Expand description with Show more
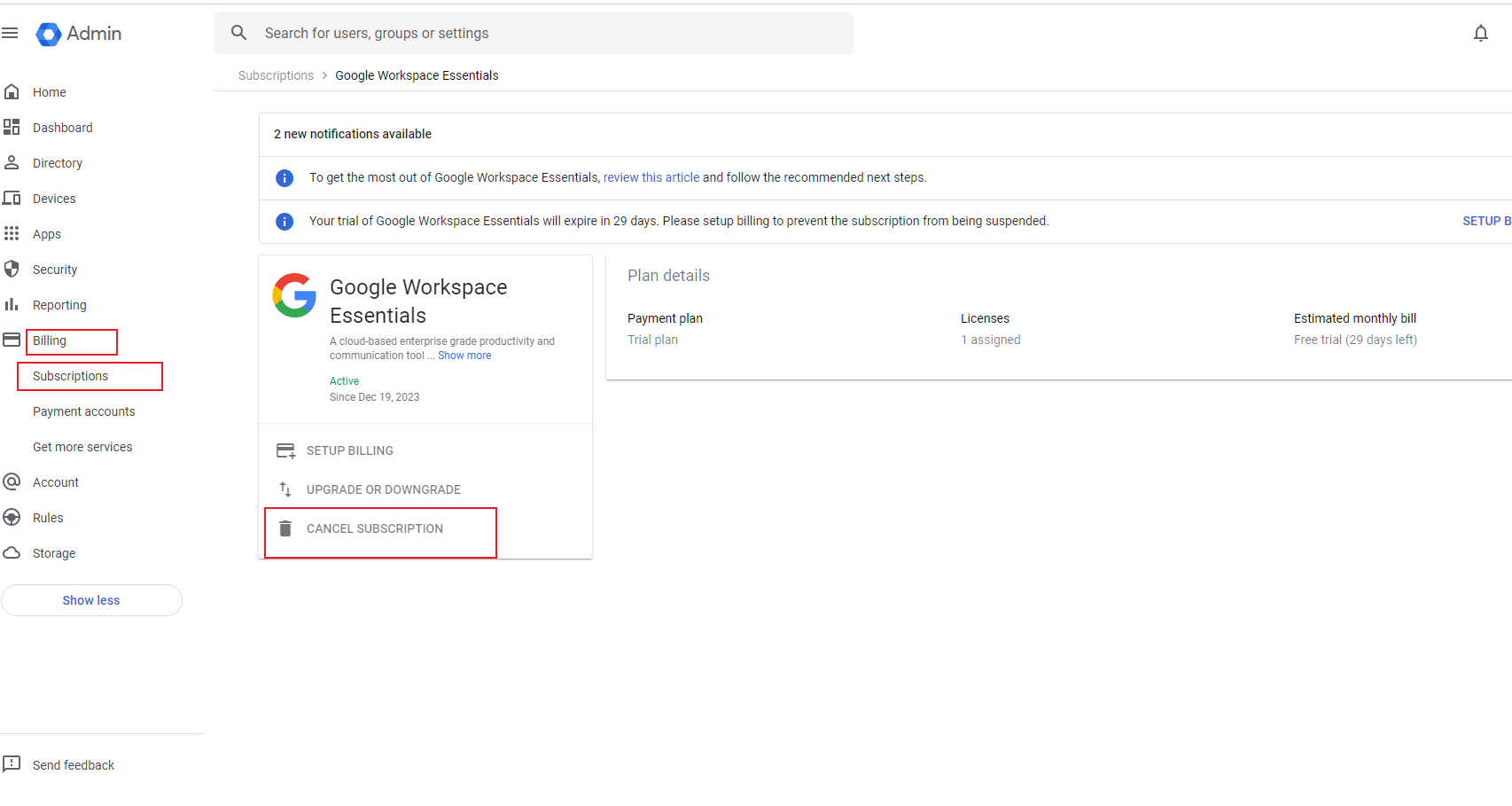1512x806 pixels. [x=464, y=356]
